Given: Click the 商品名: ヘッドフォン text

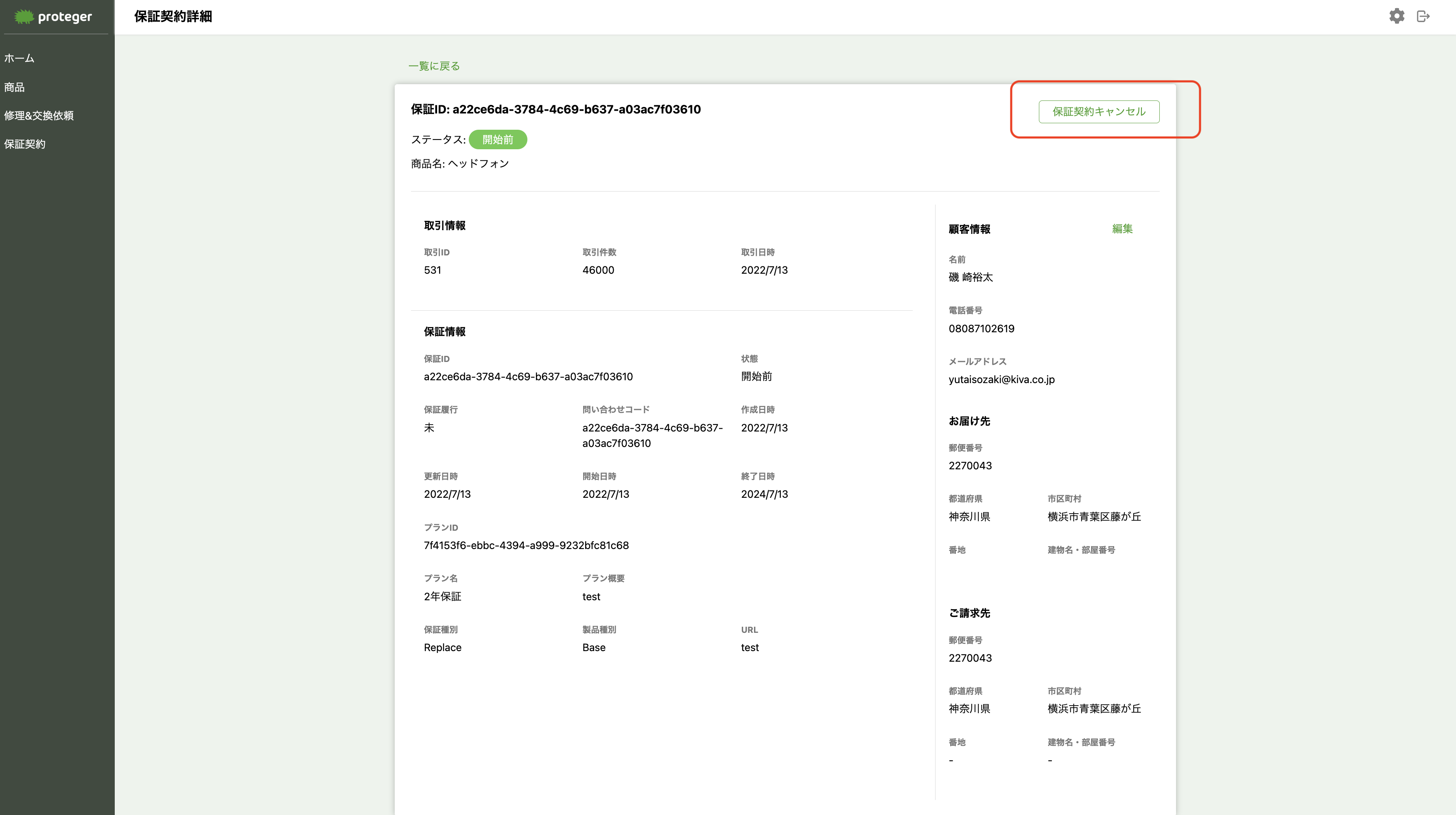Looking at the screenshot, I should tap(459, 164).
